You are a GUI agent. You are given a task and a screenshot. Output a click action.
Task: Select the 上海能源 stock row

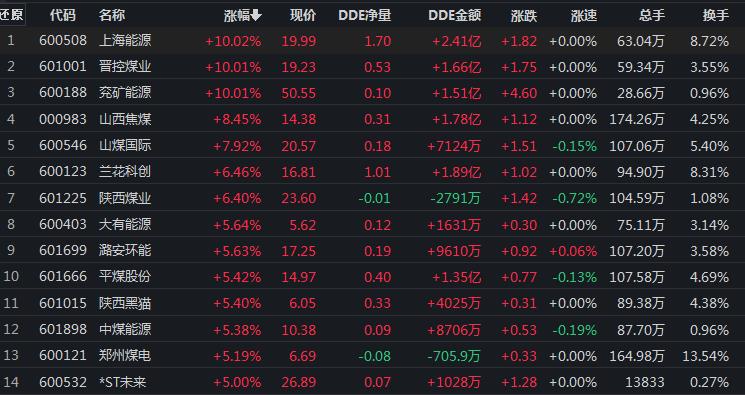click(x=372, y=41)
